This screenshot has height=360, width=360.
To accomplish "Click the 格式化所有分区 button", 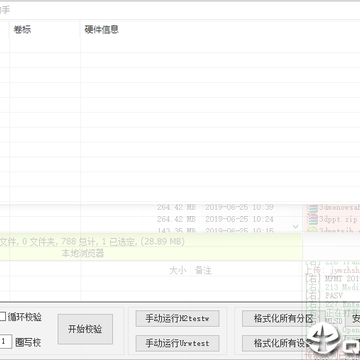I will (x=283, y=319).
